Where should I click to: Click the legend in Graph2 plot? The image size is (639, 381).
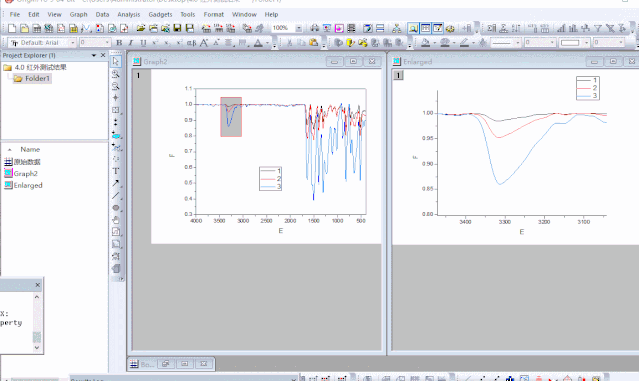click(x=270, y=178)
